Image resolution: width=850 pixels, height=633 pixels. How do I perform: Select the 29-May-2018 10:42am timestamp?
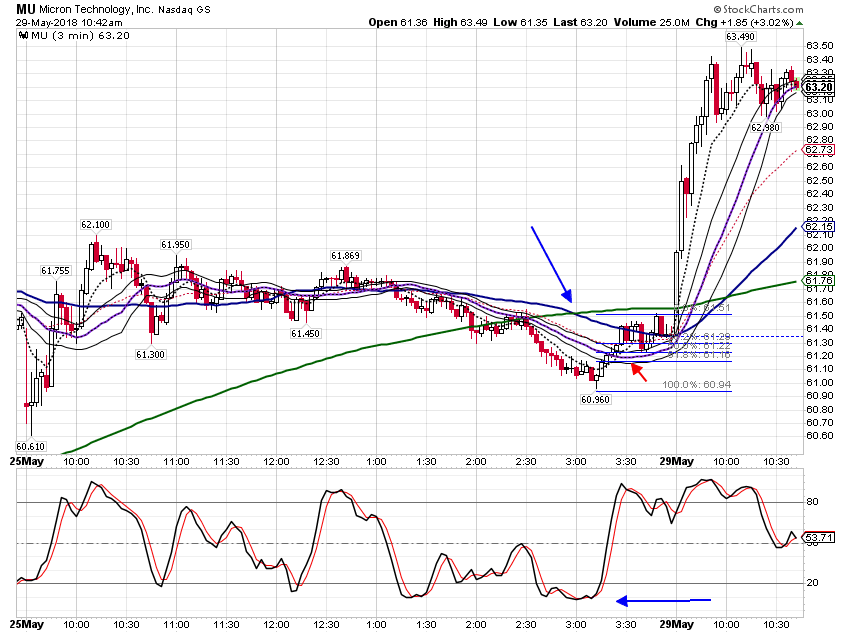point(69,23)
